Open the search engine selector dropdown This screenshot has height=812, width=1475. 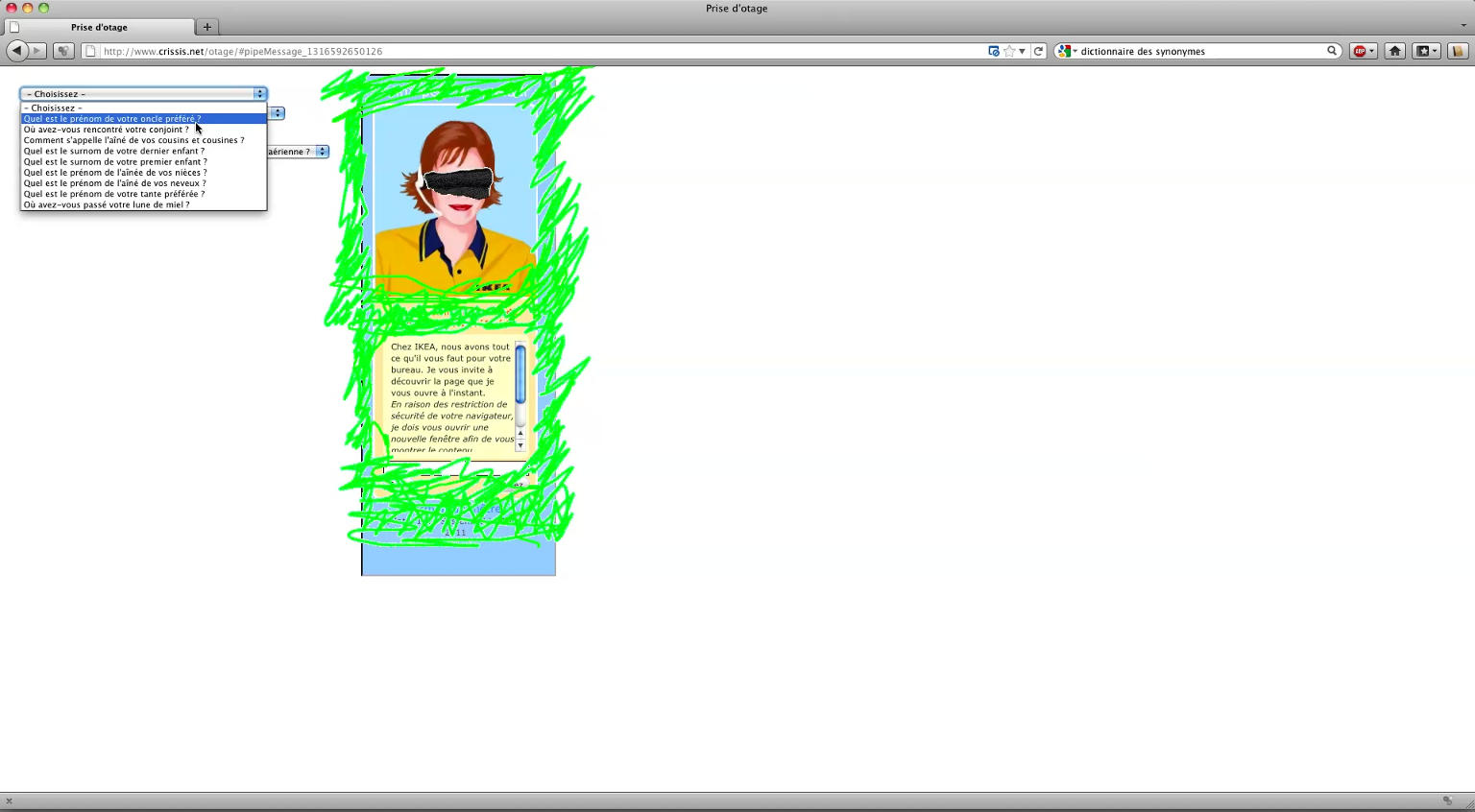tap(1066, 51)
